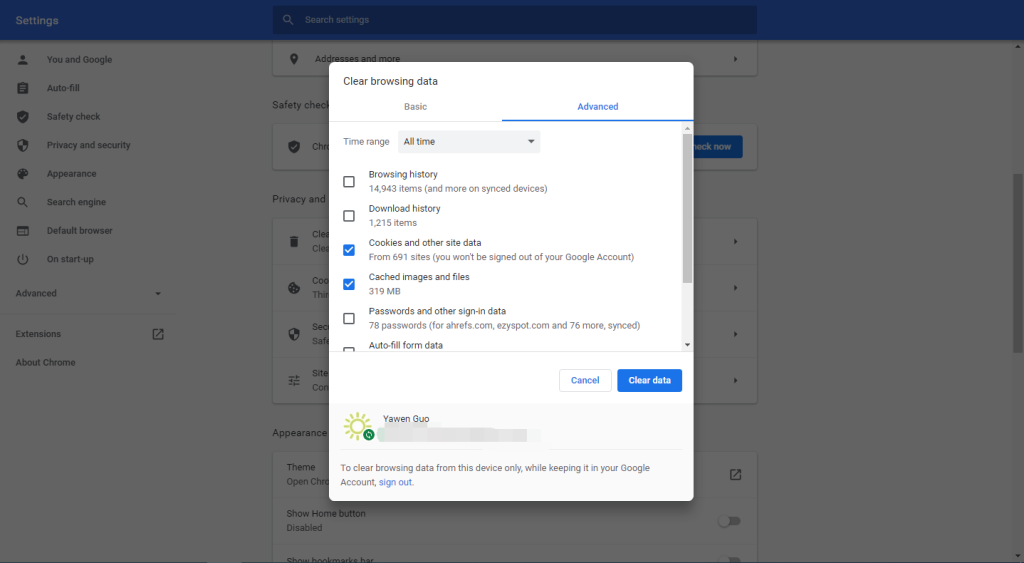Click cookie icon in Privacy section
Viewport: 1024px width, 563px height.
pyautogui.click(x=294, y=288)
